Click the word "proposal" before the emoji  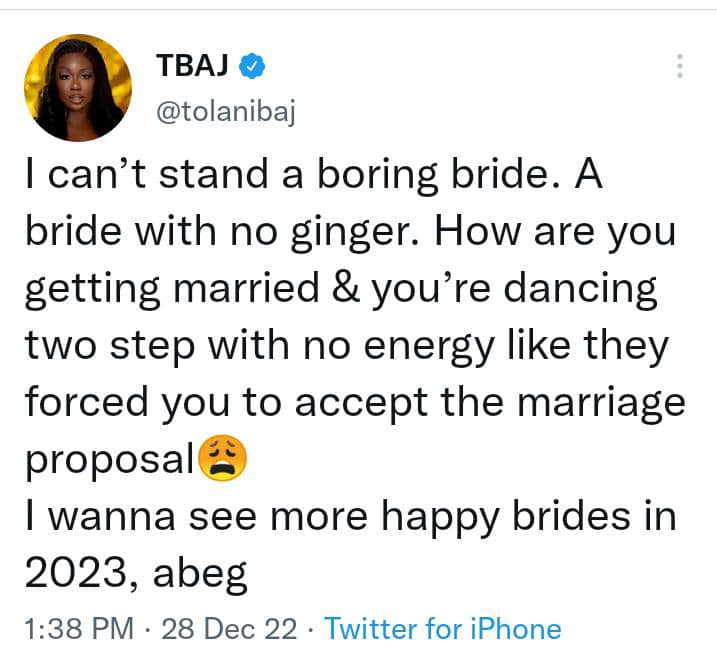(x=107, y=459)
